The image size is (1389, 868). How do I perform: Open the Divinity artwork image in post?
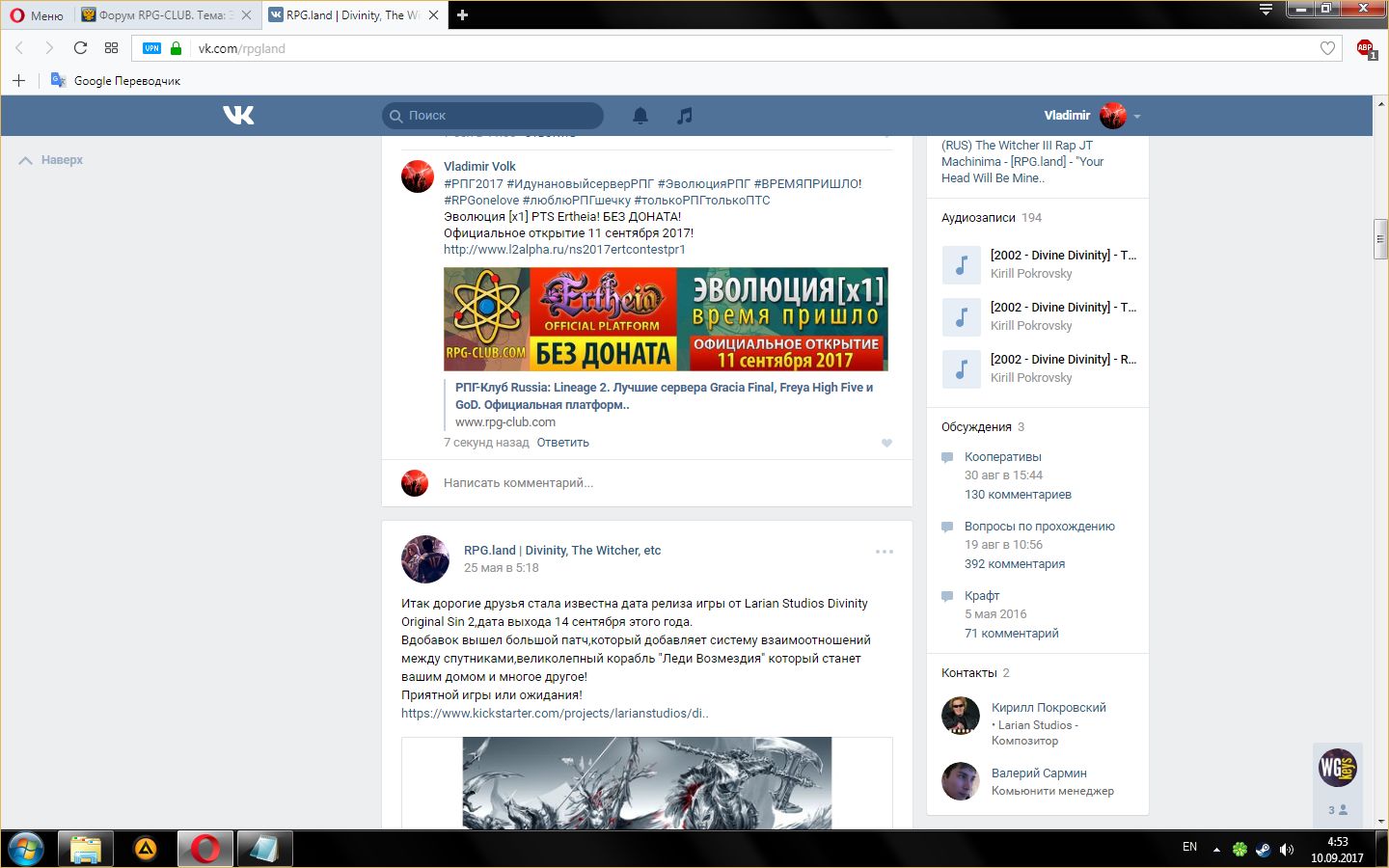click(647, 783)
